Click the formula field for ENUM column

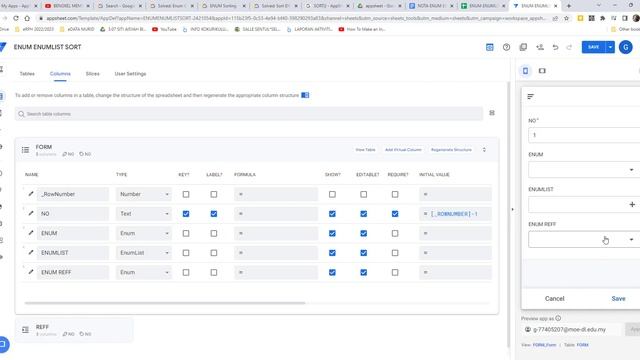pos(276,233)
